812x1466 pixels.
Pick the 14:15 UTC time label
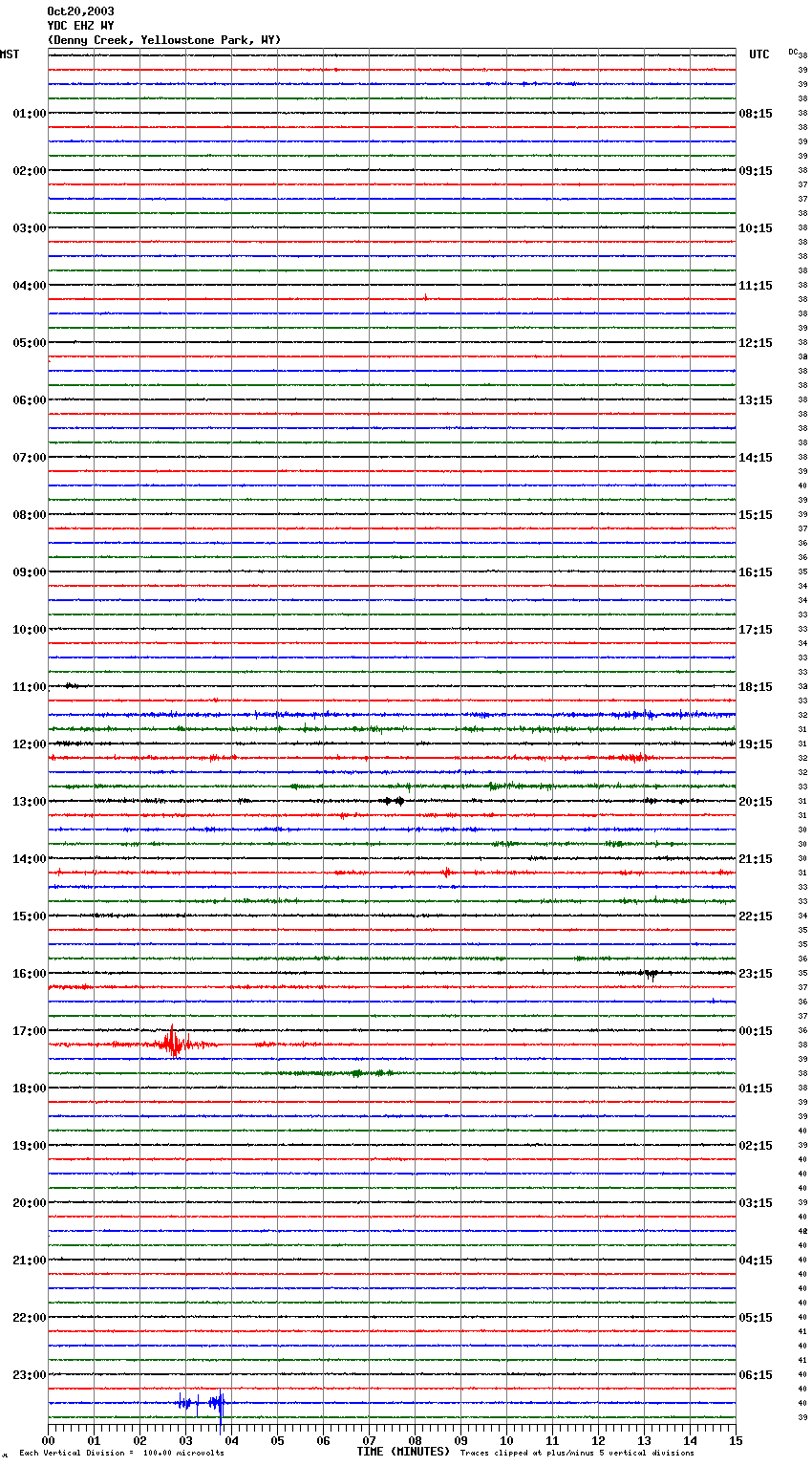click(756, 458)
